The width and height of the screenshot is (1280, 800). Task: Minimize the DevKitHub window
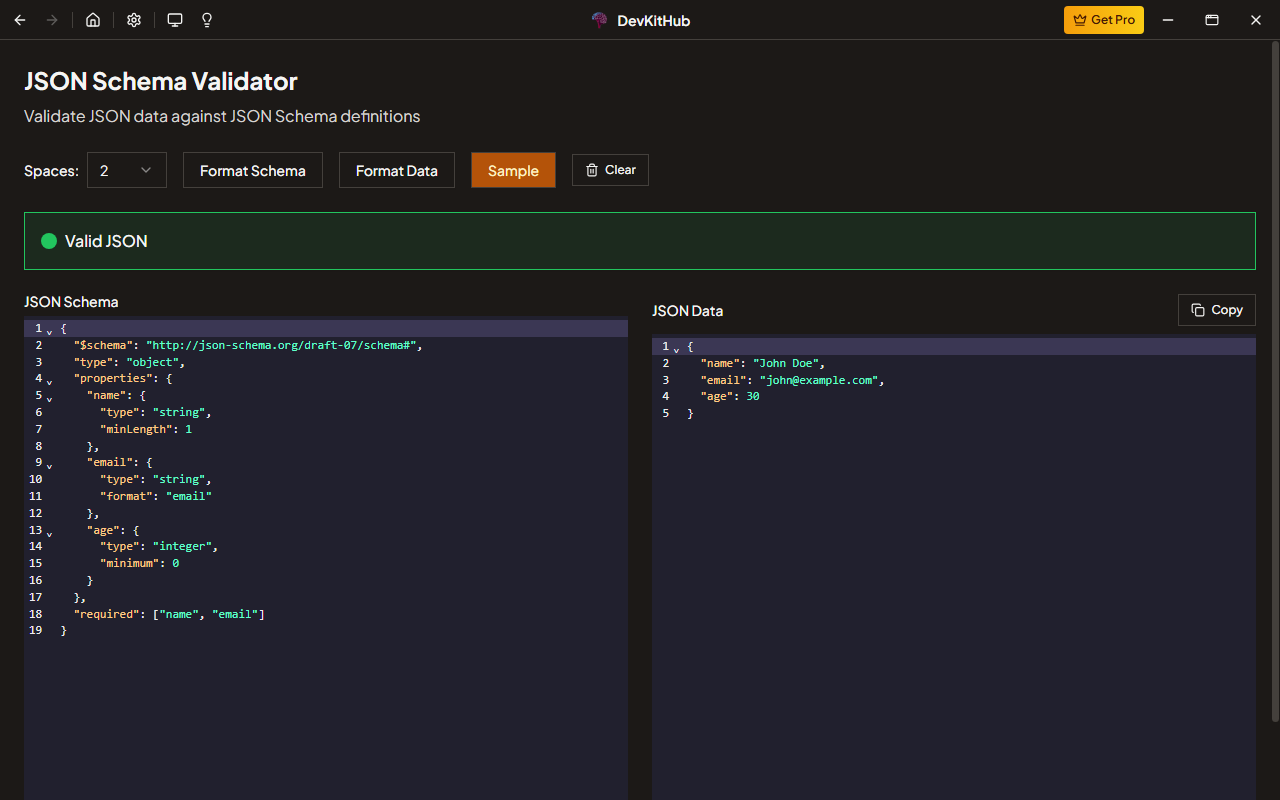(1167, 20)
